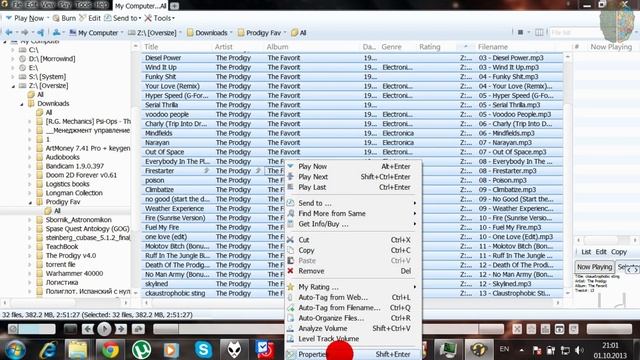Click the EN language indicator in tray
The image size is (640, 360).
pos(504,349)
